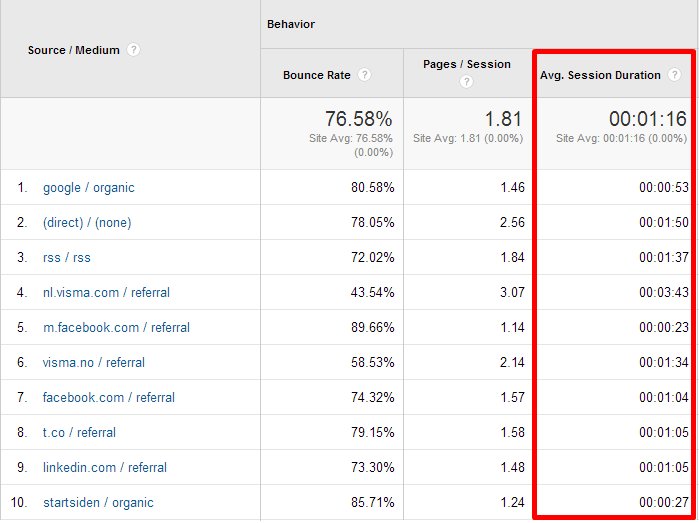This screenshot has width=699, height=523.
Task: Click bounce rate value 43.54%
Action: tap(372, 292)
